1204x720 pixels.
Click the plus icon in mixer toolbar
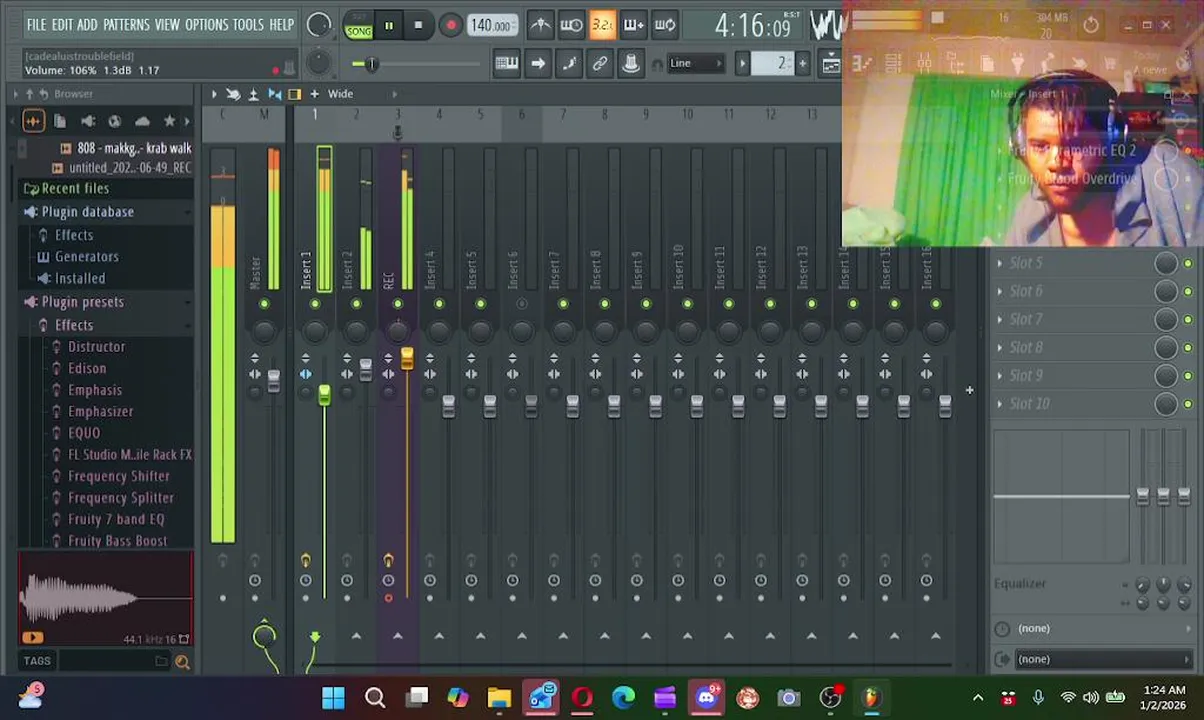click(x=314, y=94)
